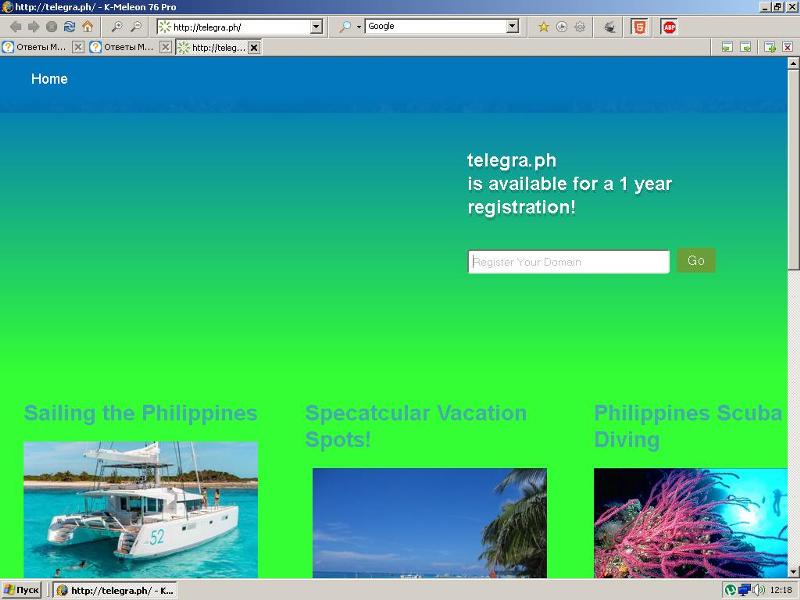Click the privacy broom icon
The image size is (800, 600).
pos(610,27)
